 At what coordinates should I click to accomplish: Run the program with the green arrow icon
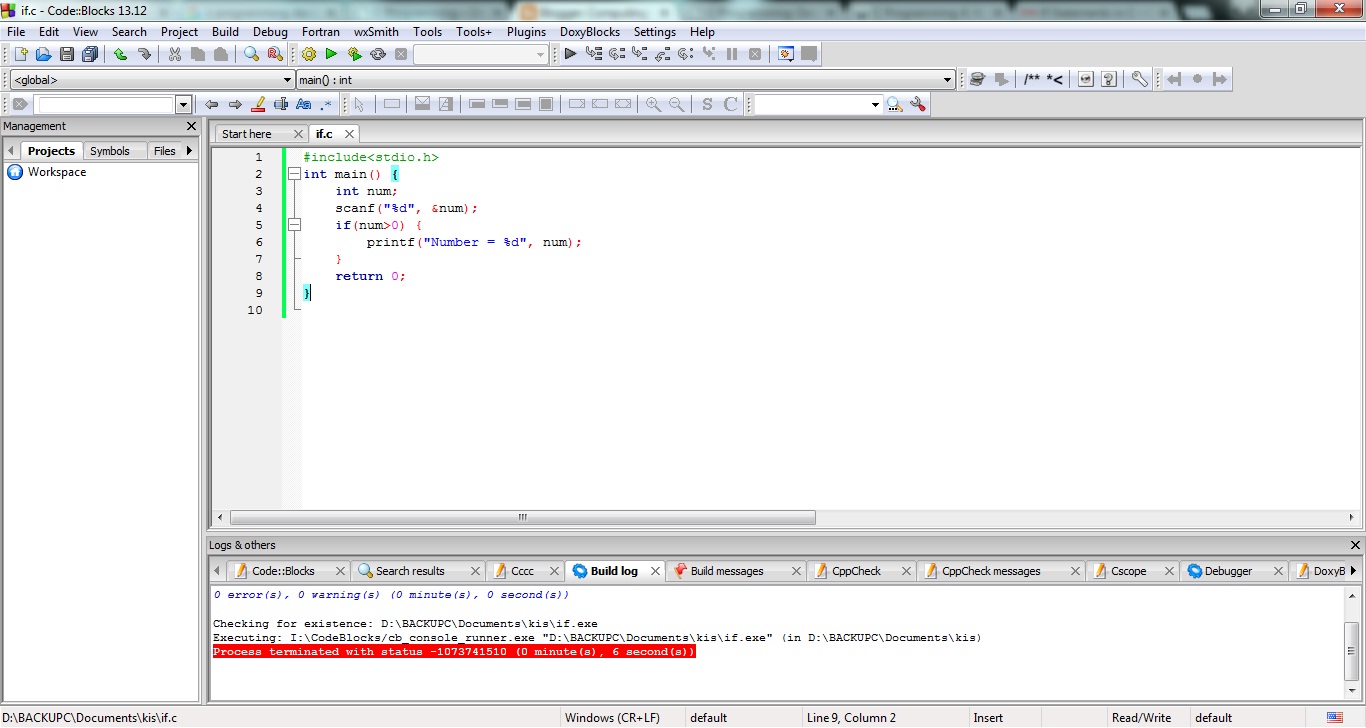coord(331,54)
